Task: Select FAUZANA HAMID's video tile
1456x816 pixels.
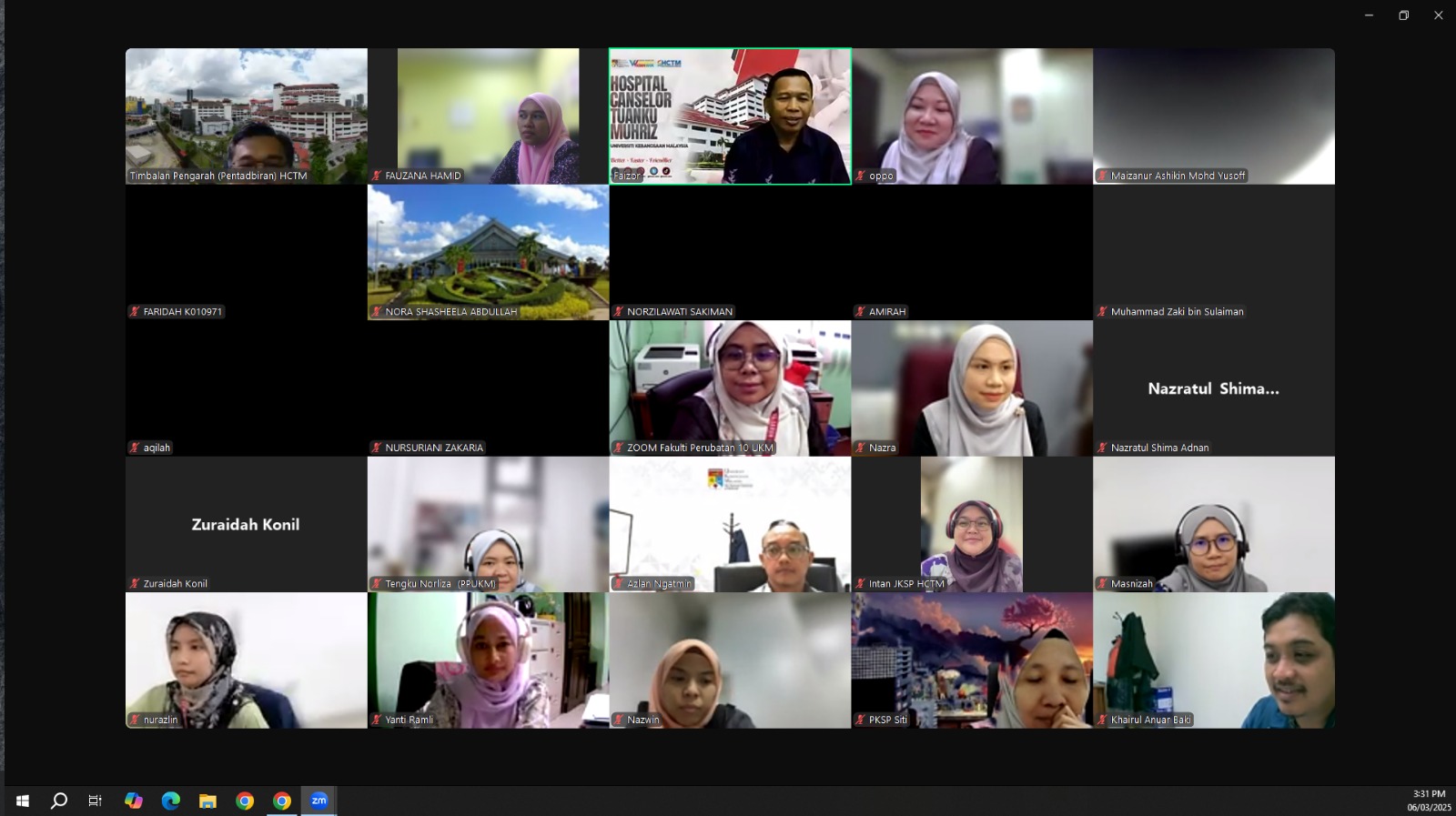Action: (488, 116)
